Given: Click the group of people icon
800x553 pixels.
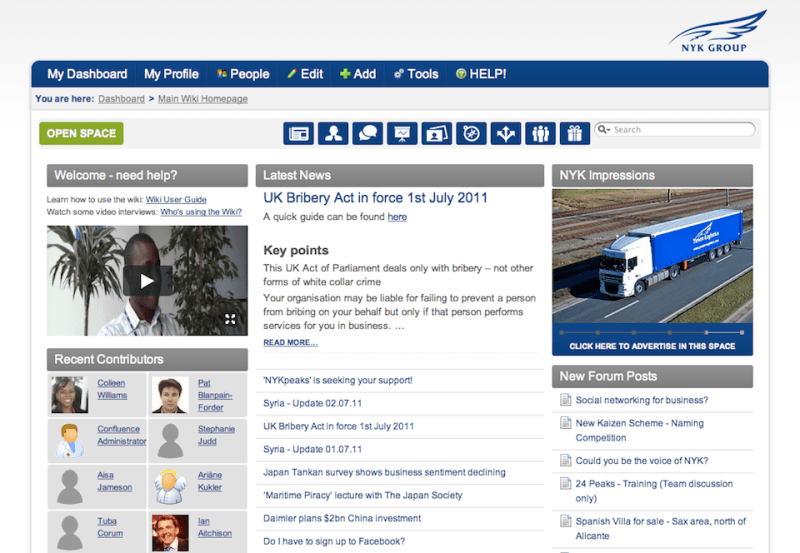Looking at the screenshot, I should [x=540, y=133].
